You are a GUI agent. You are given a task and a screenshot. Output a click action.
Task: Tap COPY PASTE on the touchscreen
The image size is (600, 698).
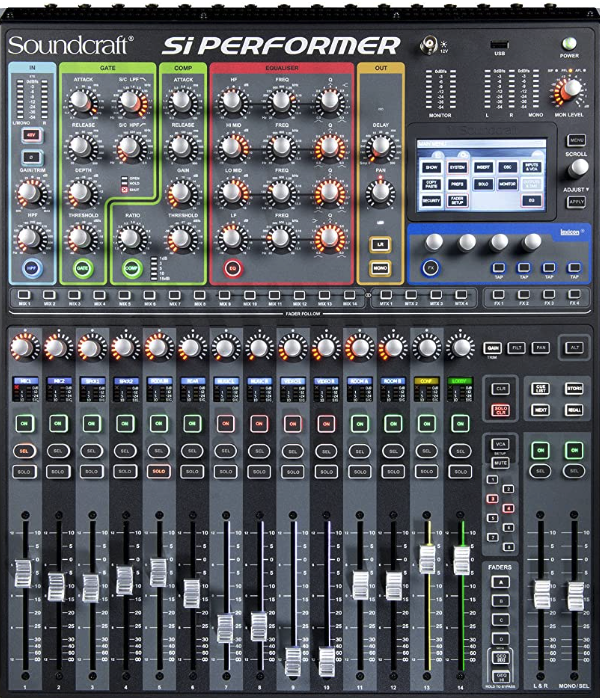tap(431, 184)
